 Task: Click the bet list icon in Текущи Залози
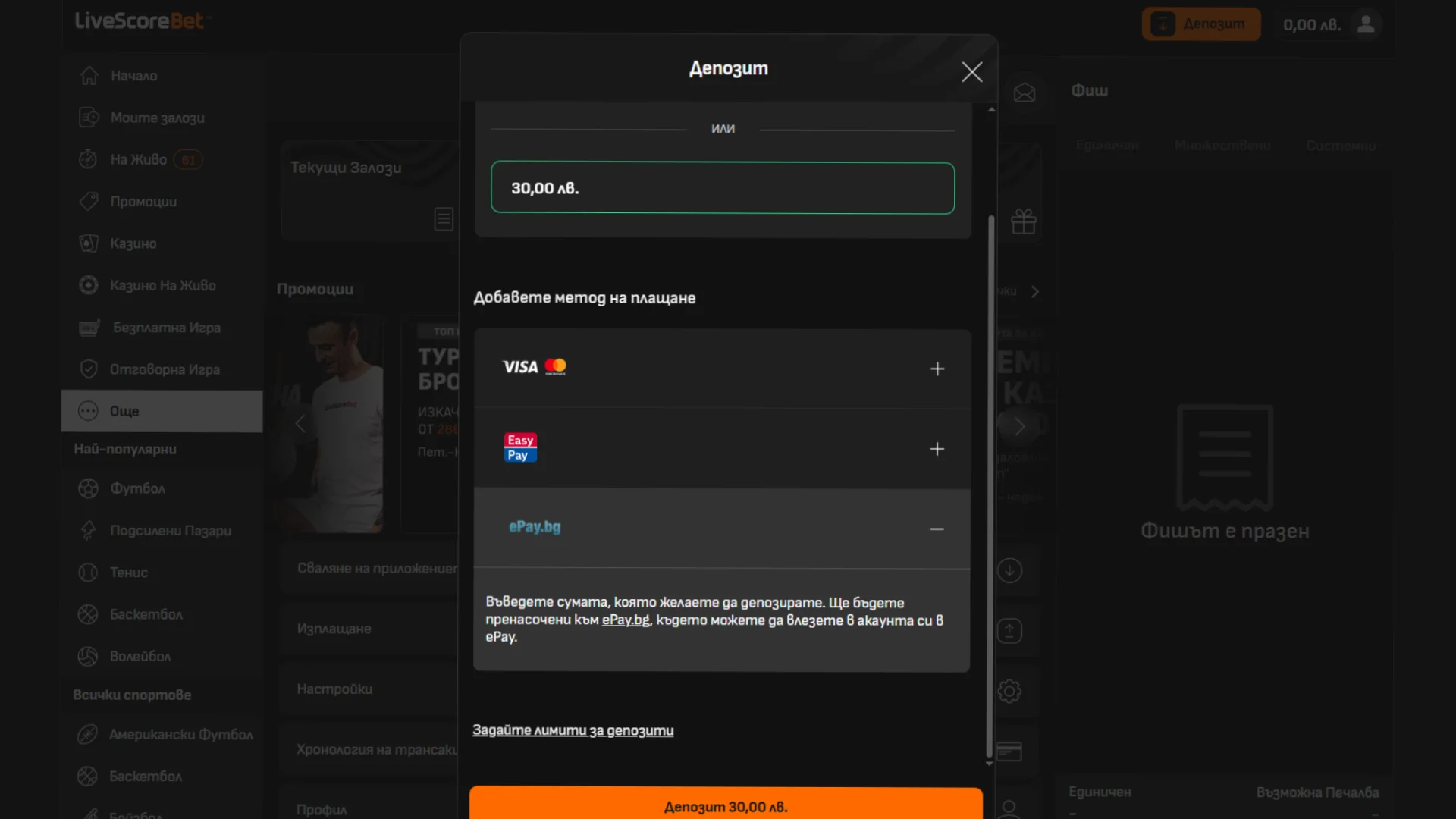click(444, 219)
